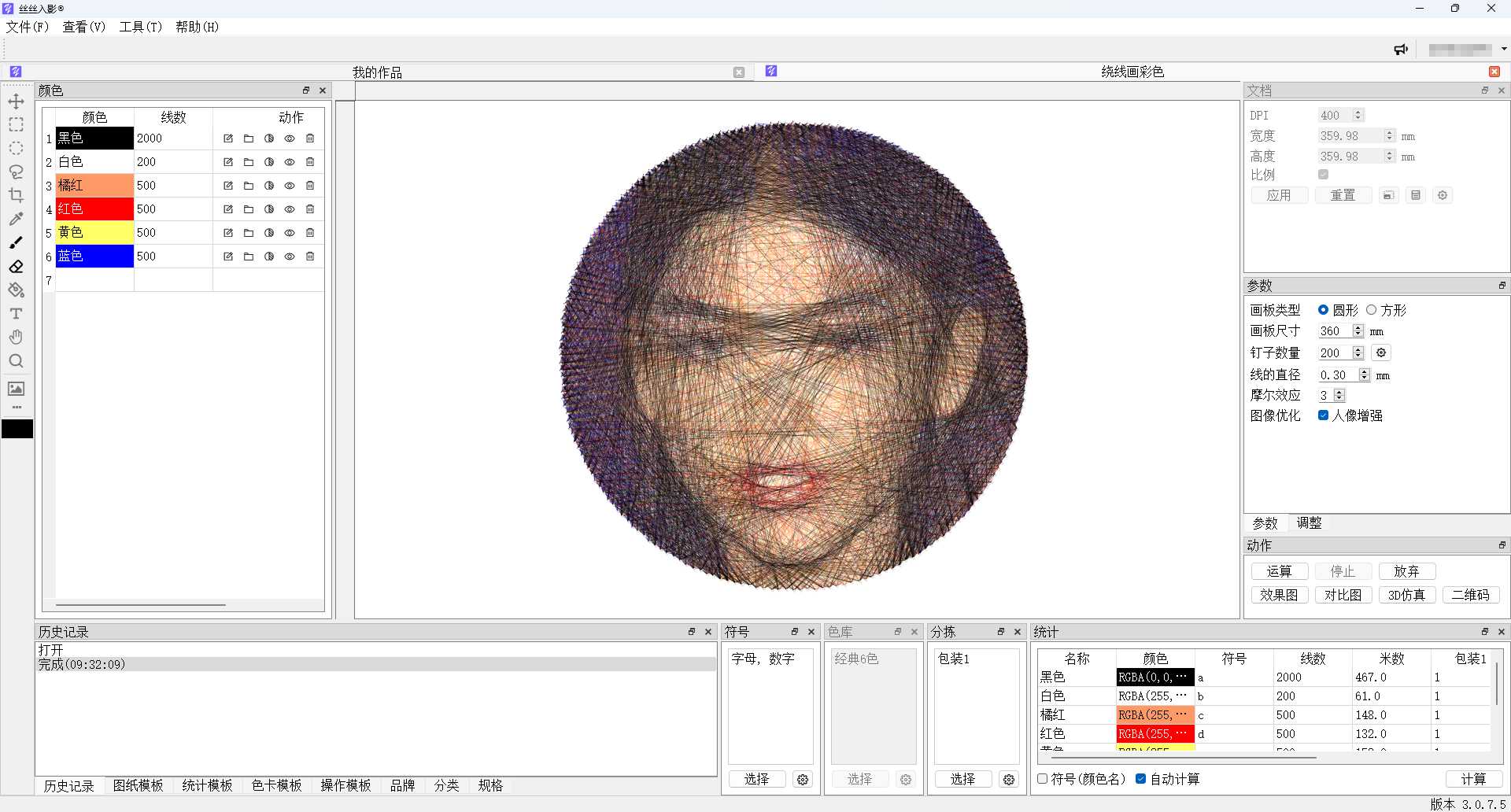Open the account dropdown arrow
1511x812 pixels.
click(x=1504, y=49)
